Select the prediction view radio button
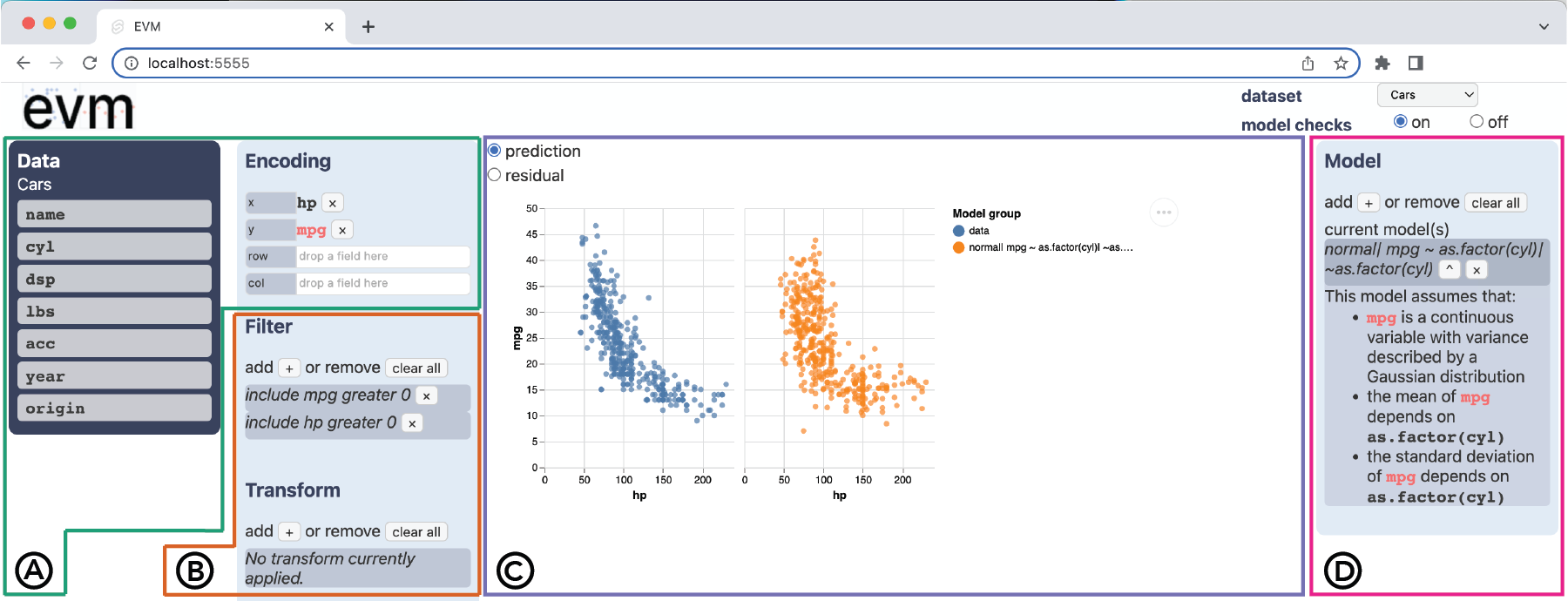This screenshot has width=1568, height=601. pyautogui.click(x=494, y=151)
